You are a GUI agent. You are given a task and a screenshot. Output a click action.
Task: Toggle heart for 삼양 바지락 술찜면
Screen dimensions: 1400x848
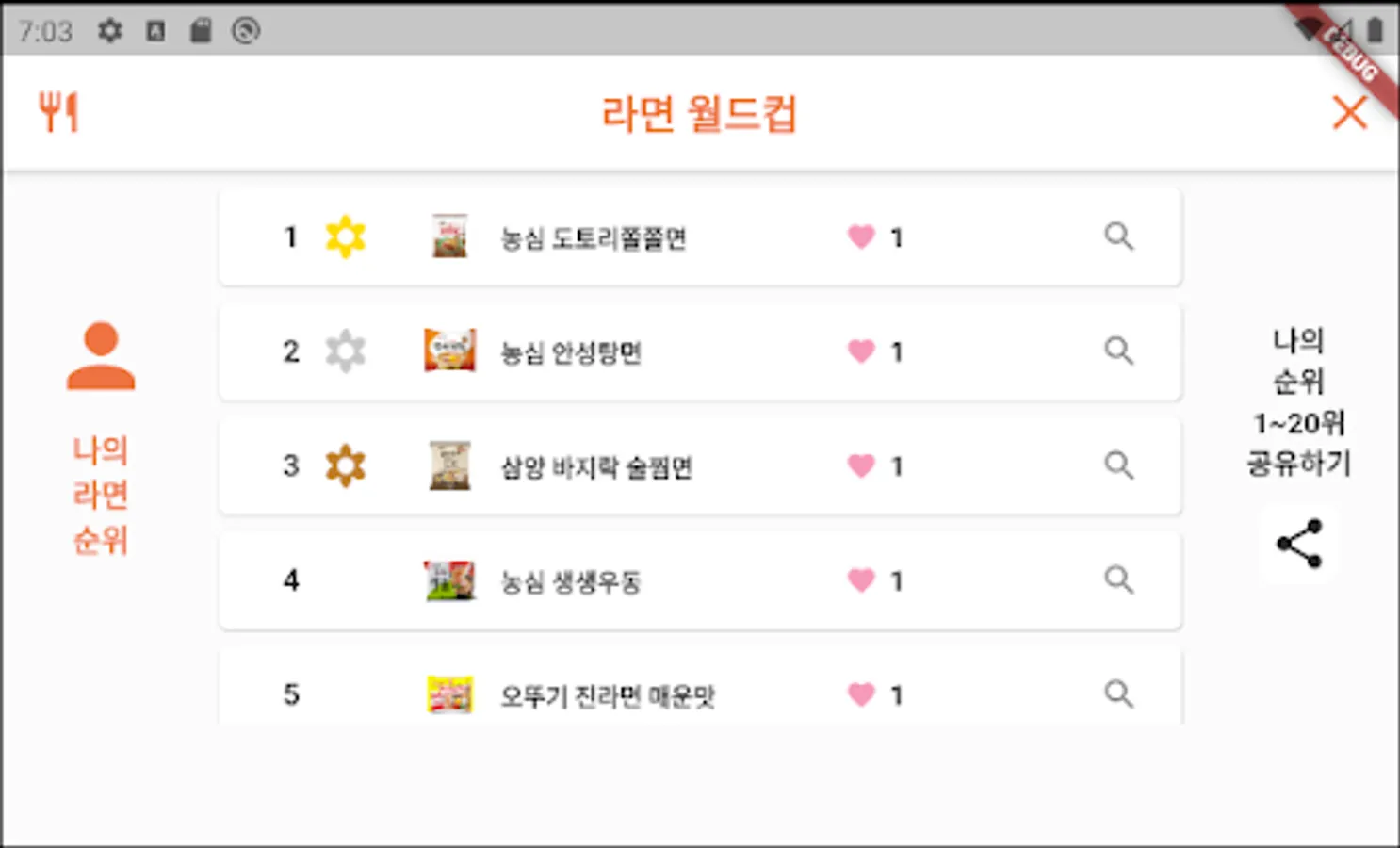point(861,465)
